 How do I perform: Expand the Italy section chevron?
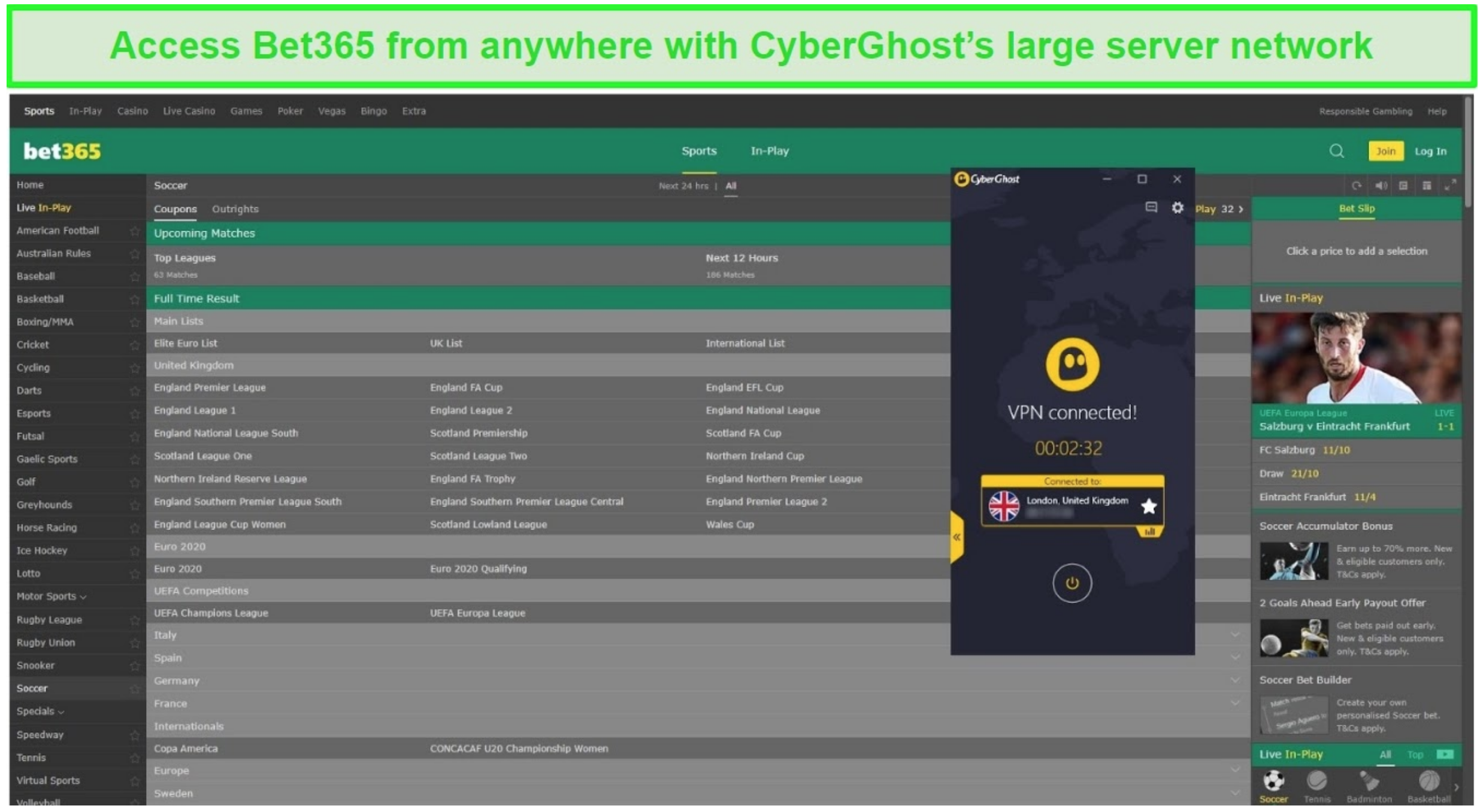(x=1235, y=635)
